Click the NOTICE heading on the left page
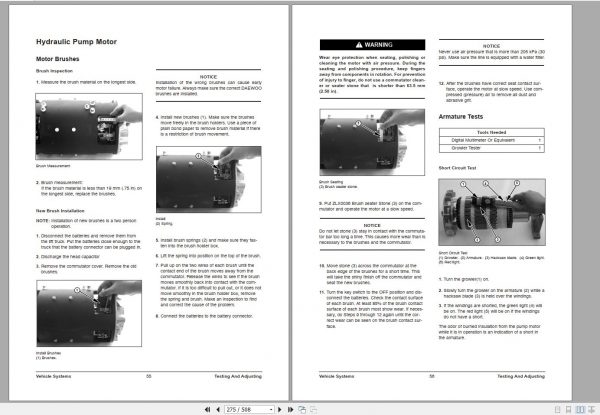Screen dimensions: 600x415 tap(208, 77)
